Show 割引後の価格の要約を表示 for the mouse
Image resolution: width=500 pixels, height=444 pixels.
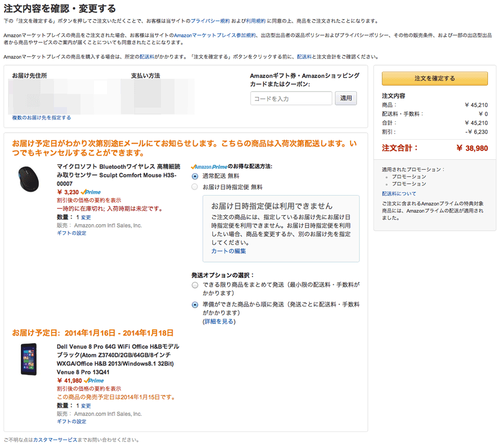pyautogui.click(x=89, y=200)
